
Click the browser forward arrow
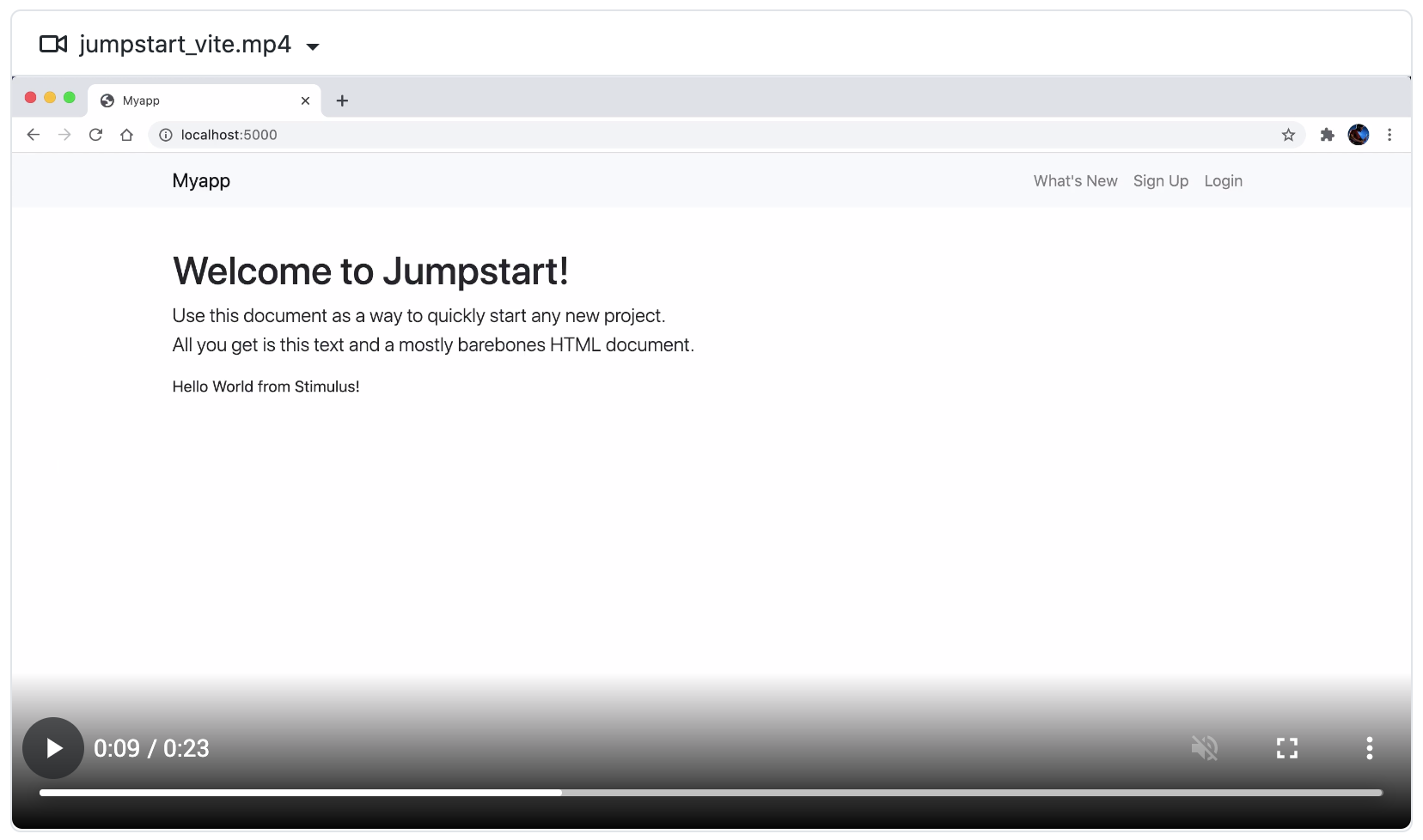64,135
